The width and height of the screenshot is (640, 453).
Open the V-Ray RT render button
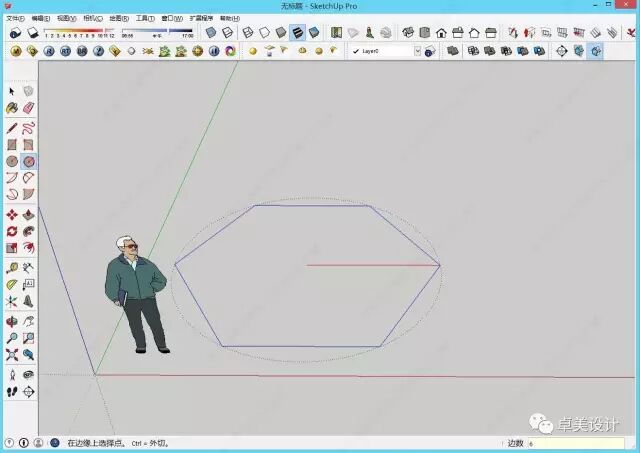pyautogui.click(x=65, y=51)
